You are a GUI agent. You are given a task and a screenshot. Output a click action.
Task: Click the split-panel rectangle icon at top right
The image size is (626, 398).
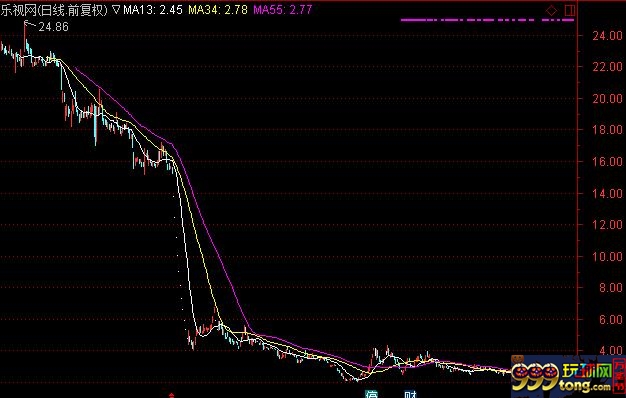pos(570,10)
